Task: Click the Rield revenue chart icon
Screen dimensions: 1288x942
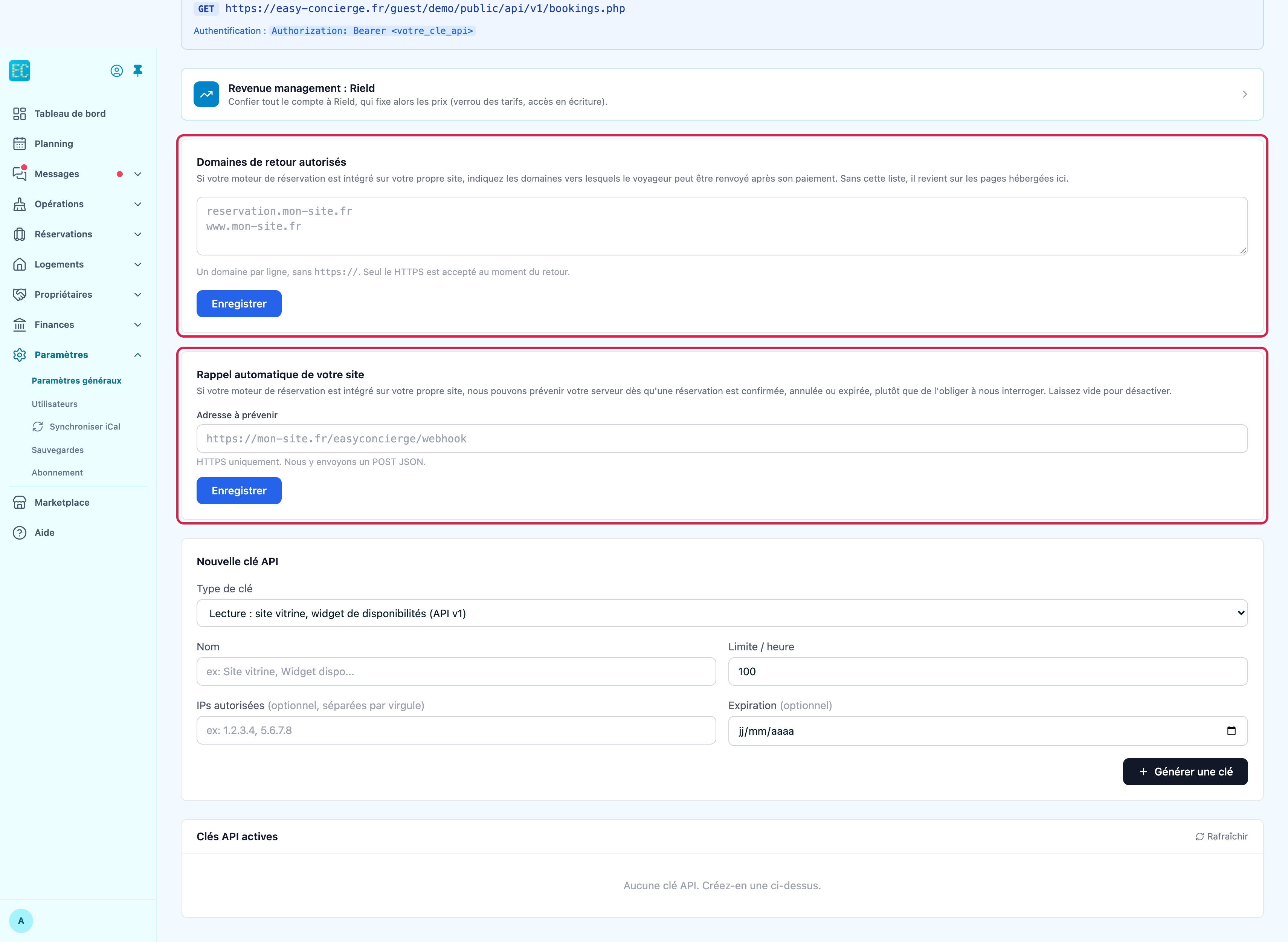Action: coord(206,94)
